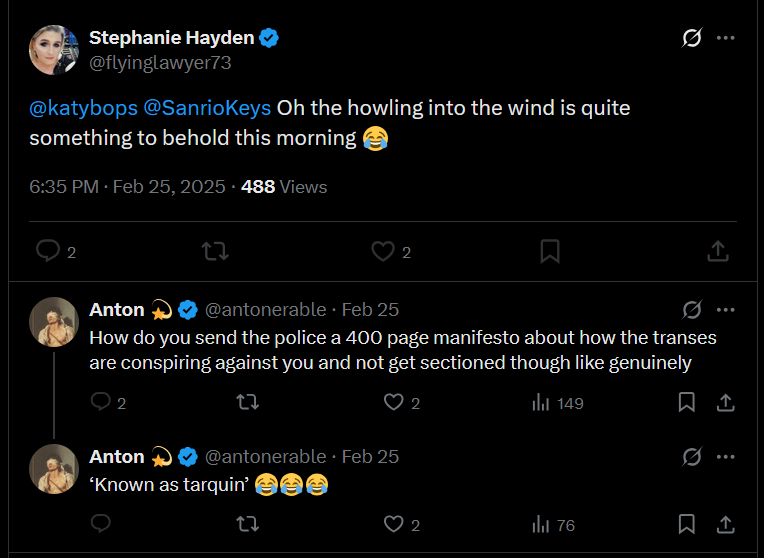
Task: Open more options on 'Known as tarquin' reply
Action: click(x=726, y=457)
